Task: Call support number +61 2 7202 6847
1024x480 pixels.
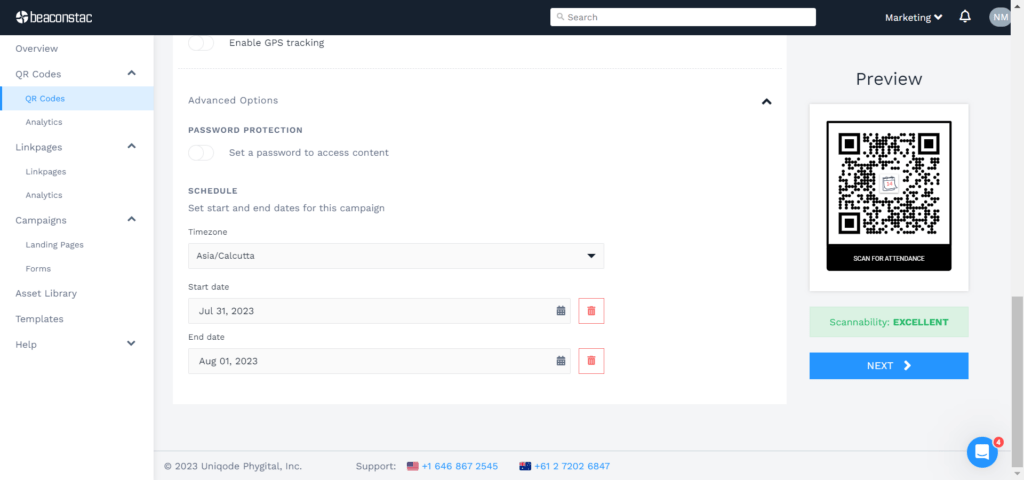Action: pos(572,466)
